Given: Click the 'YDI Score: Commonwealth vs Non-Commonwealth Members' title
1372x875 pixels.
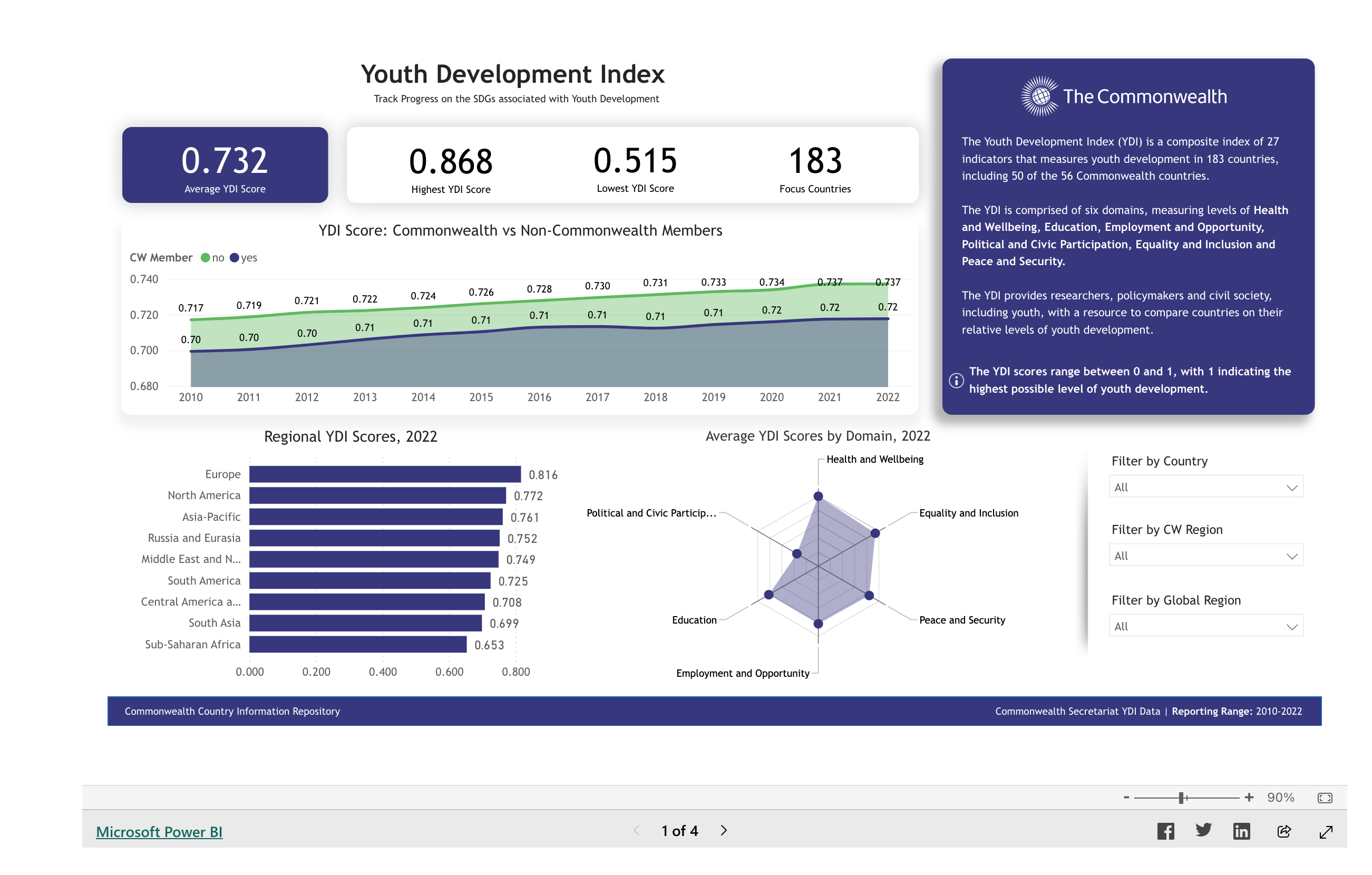Looking at the screenshot, I should [x=520, y=230].
